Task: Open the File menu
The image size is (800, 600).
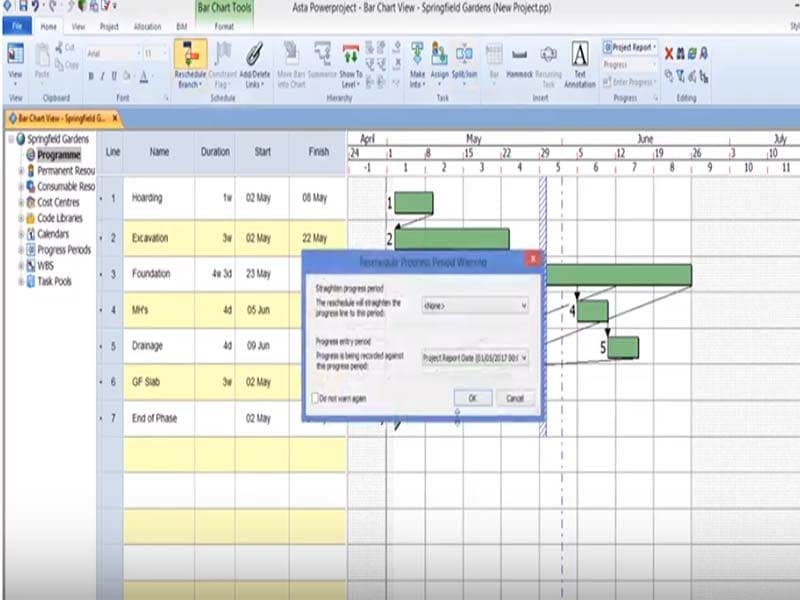Action: pyautogui.click(x=17, y=26)
